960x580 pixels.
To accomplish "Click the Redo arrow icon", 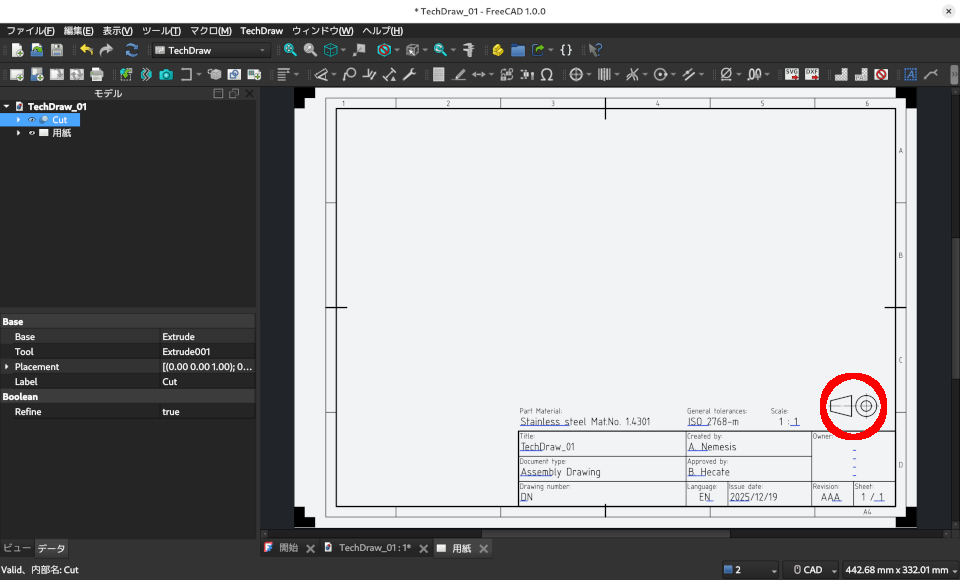I will [x=106, y=50].
